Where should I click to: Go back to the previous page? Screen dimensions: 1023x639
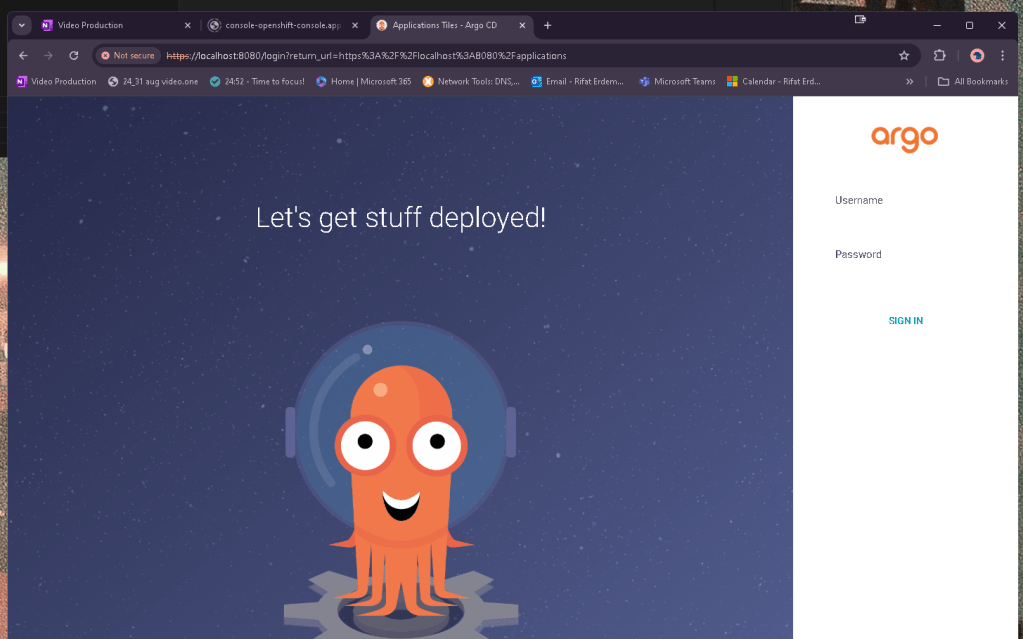click(x=23, y=55)
